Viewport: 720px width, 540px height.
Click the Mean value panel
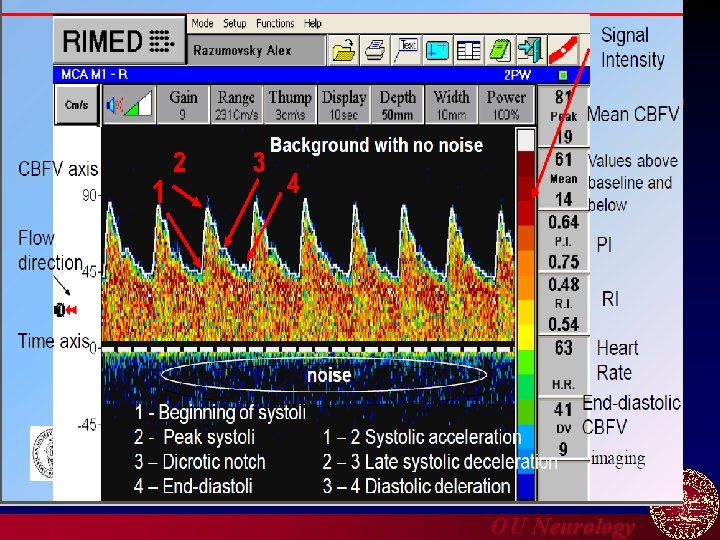563,179
